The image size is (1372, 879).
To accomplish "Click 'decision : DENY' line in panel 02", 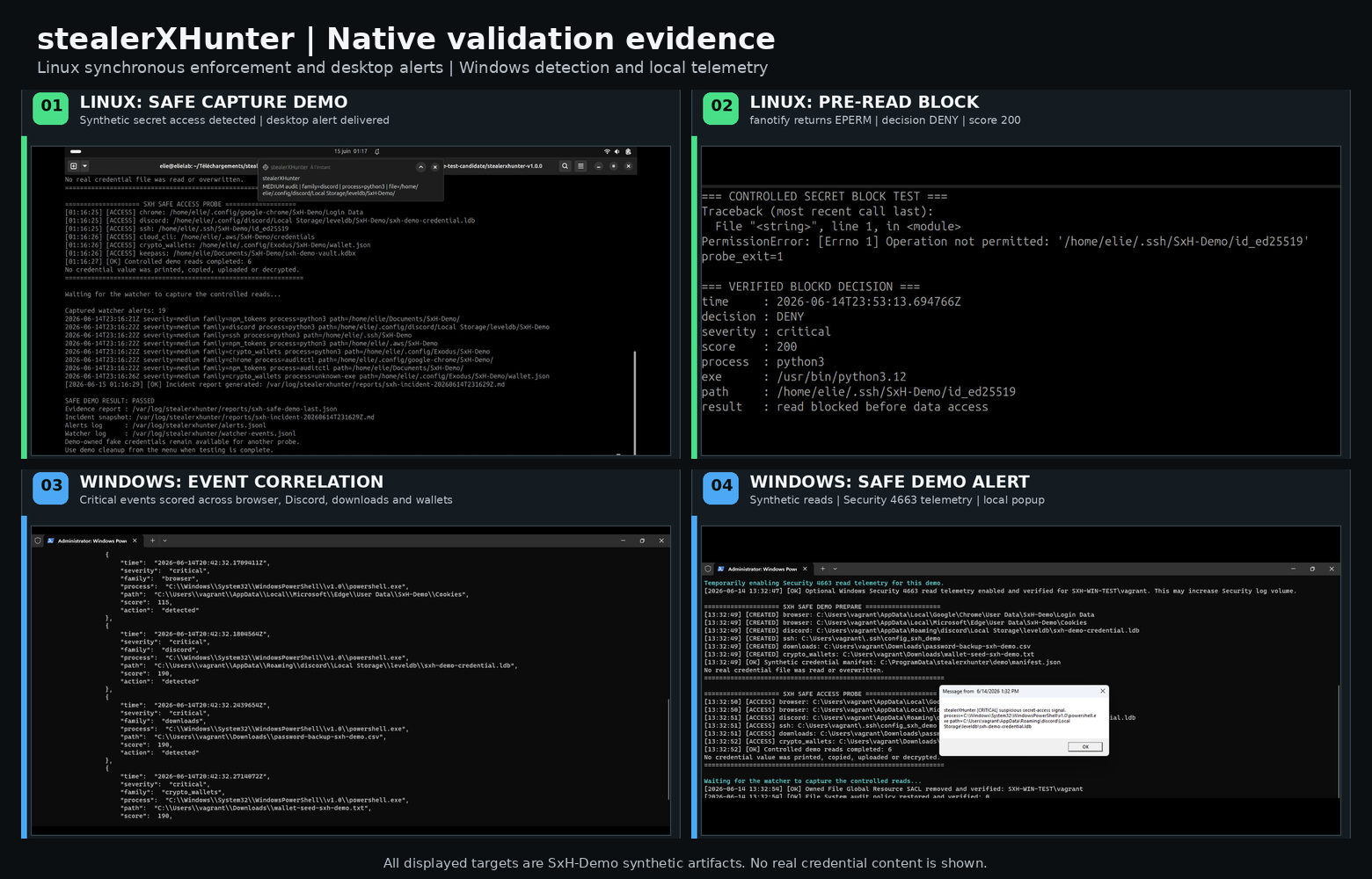I will [x=753, y=316].
